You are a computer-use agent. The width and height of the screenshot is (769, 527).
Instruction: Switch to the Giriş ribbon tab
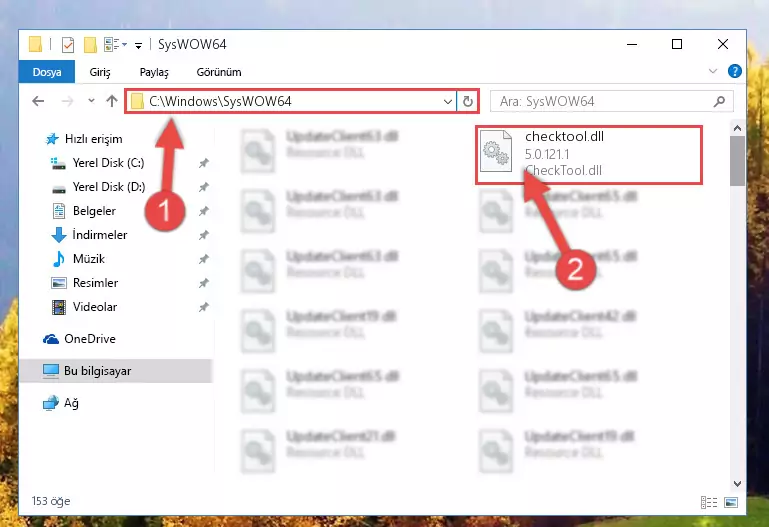pos(100,72)
